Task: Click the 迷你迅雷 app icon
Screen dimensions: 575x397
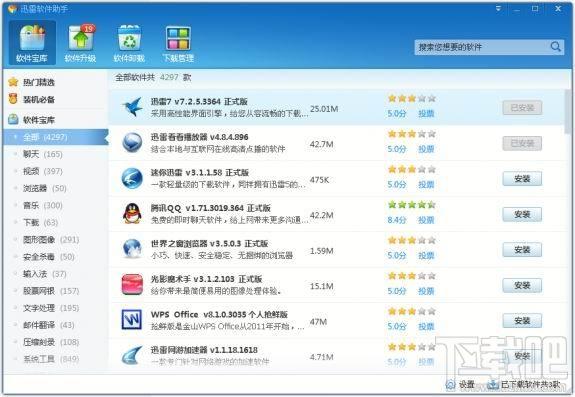Action: click(x=132, y=178)
